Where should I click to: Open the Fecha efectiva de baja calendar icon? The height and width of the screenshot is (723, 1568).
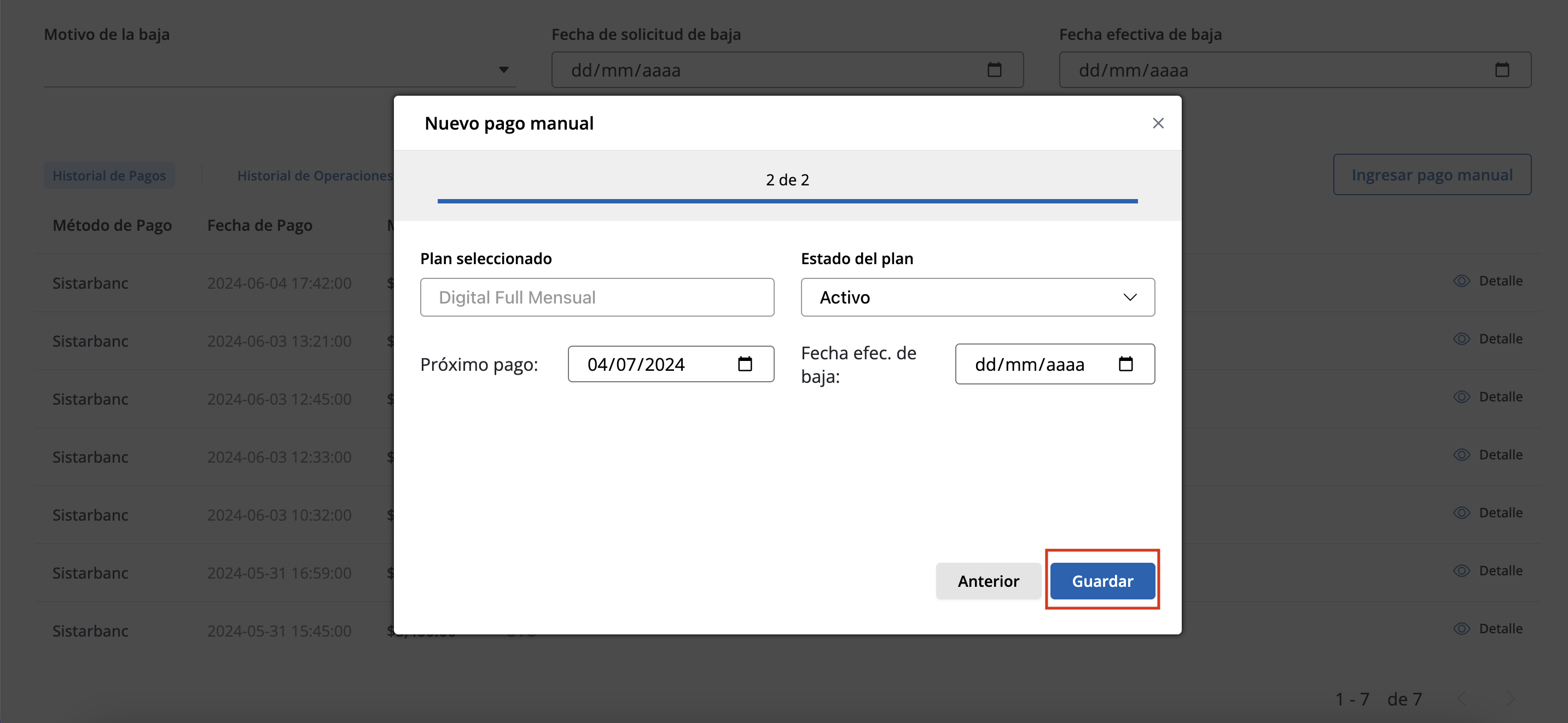click(1502, 69)
